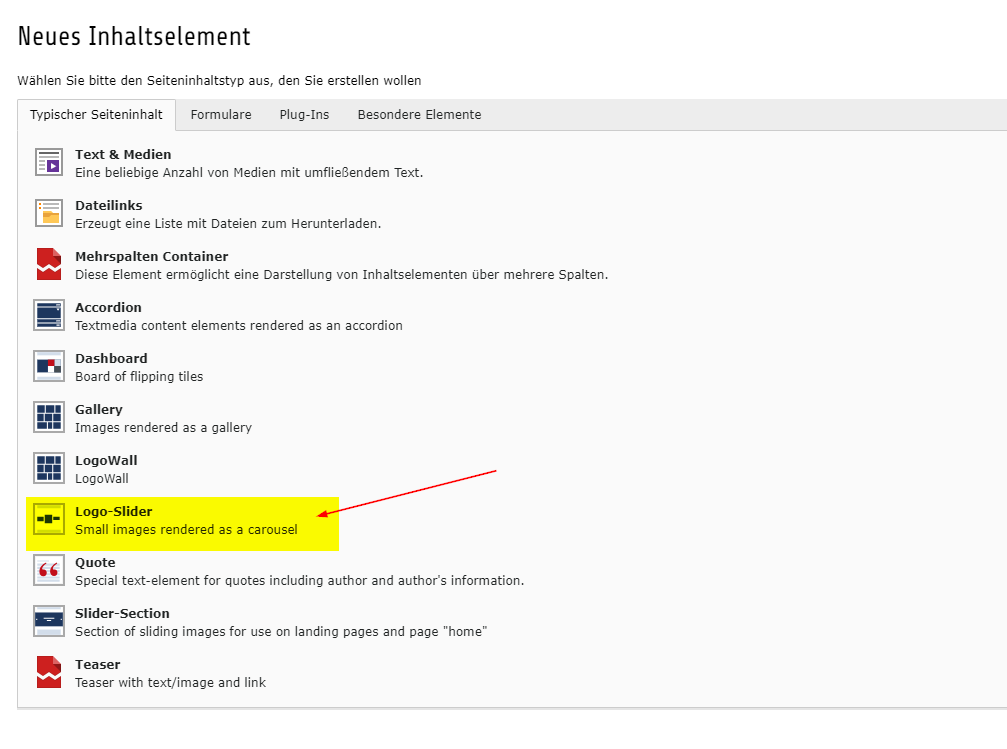
Task: Click the Quote element description text
Action: 299,580
